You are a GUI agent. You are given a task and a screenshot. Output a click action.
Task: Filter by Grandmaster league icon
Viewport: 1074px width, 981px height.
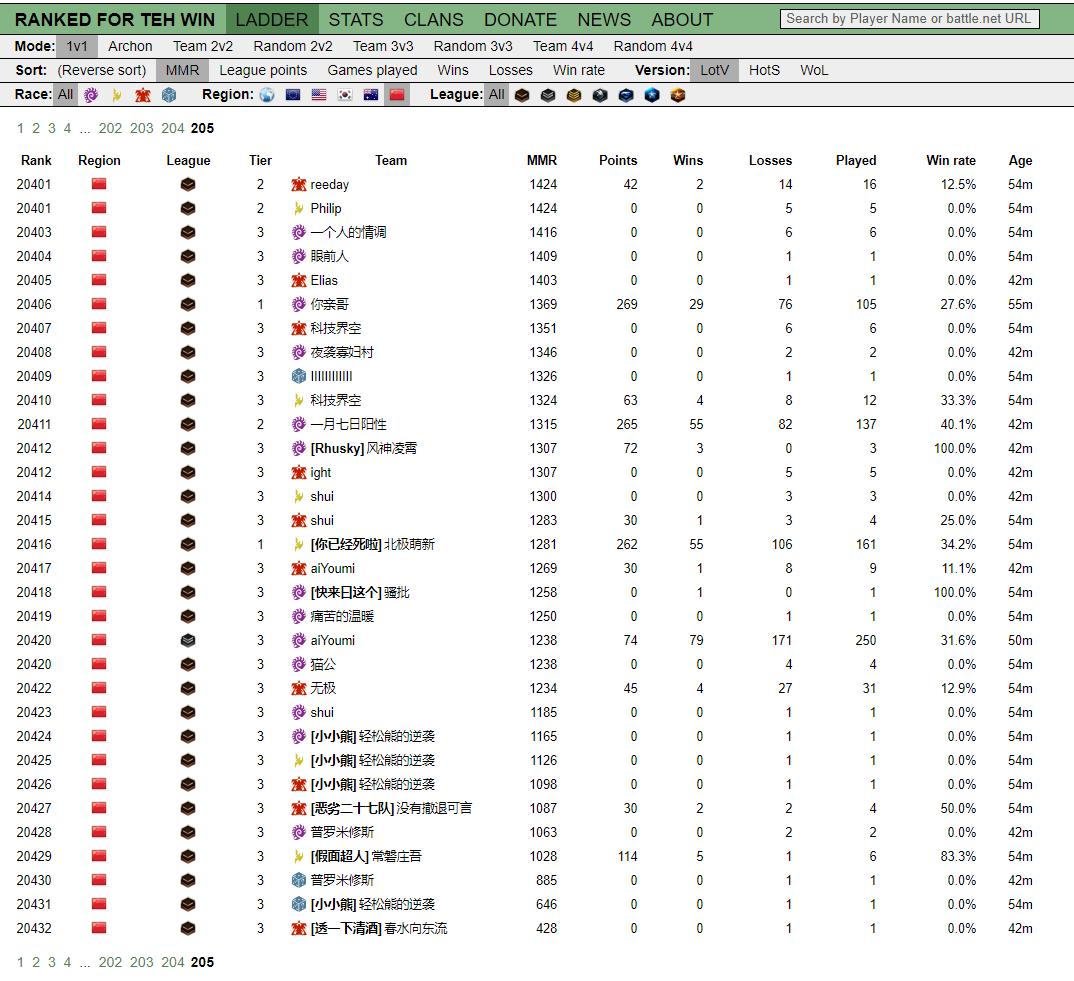tap(678, 95)
